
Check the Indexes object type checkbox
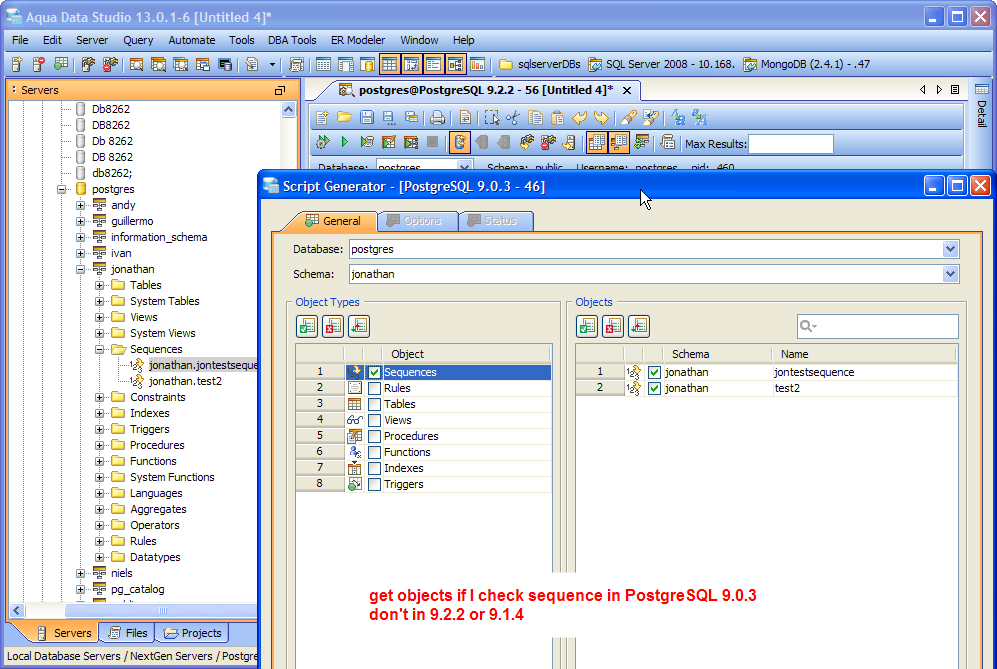[375, 468]
